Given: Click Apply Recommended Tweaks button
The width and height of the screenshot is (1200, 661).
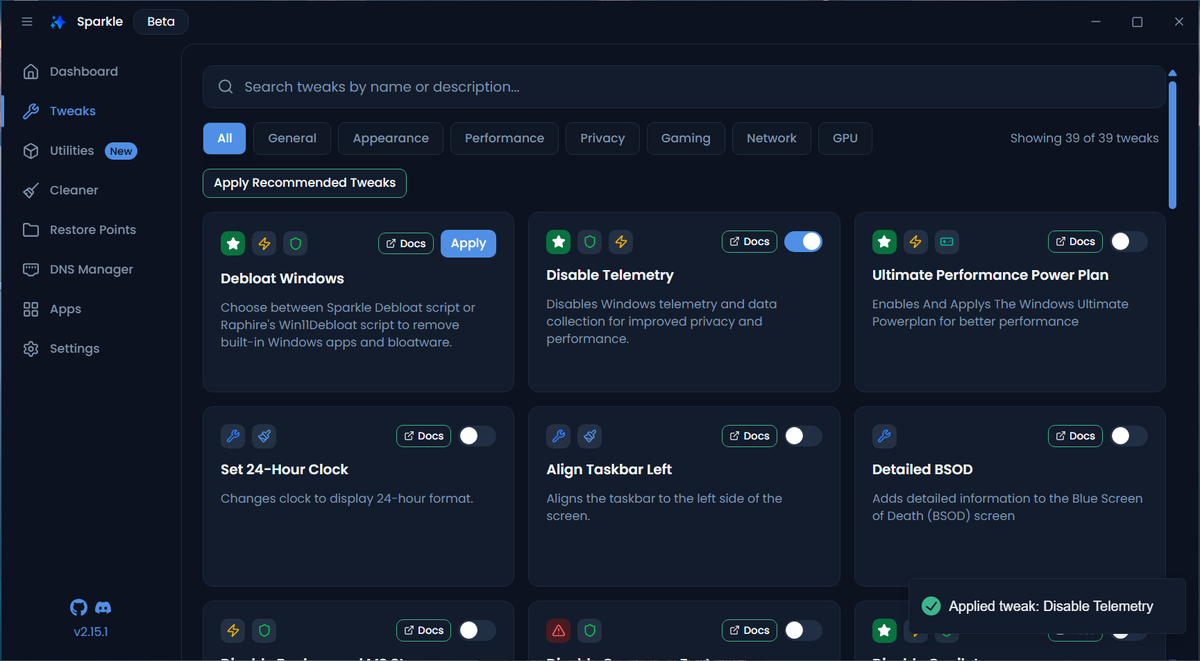Looking at the screenshot, I should [305, 183].
